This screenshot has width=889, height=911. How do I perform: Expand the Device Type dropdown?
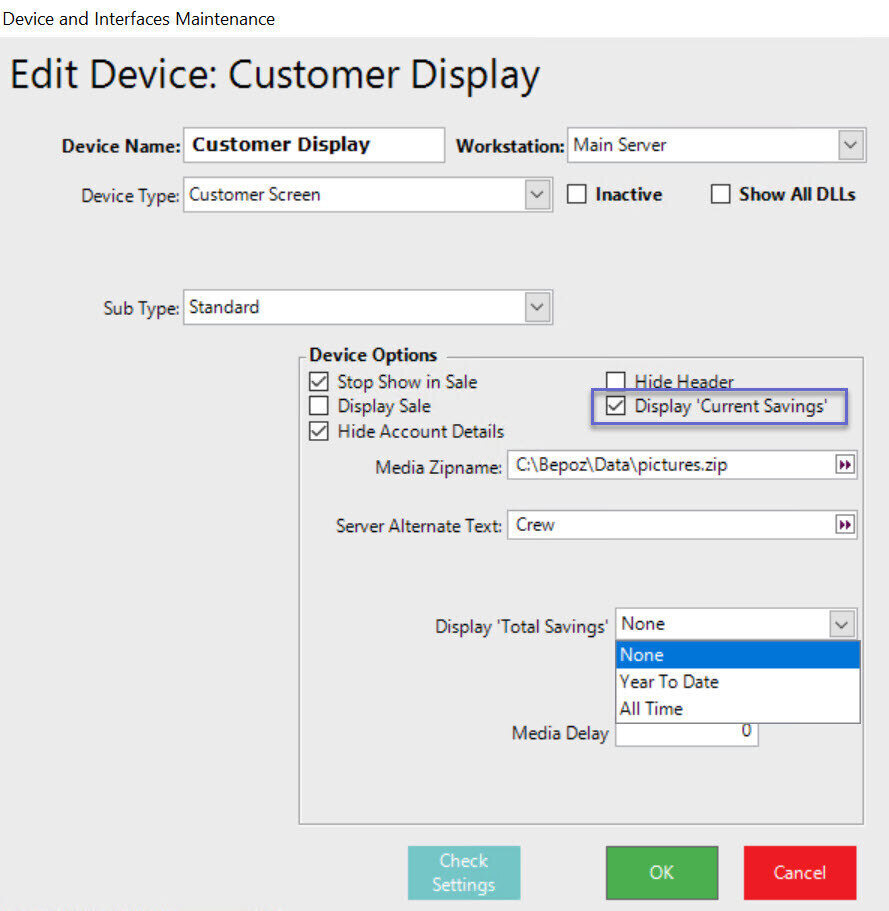click(x=537, y=195)
